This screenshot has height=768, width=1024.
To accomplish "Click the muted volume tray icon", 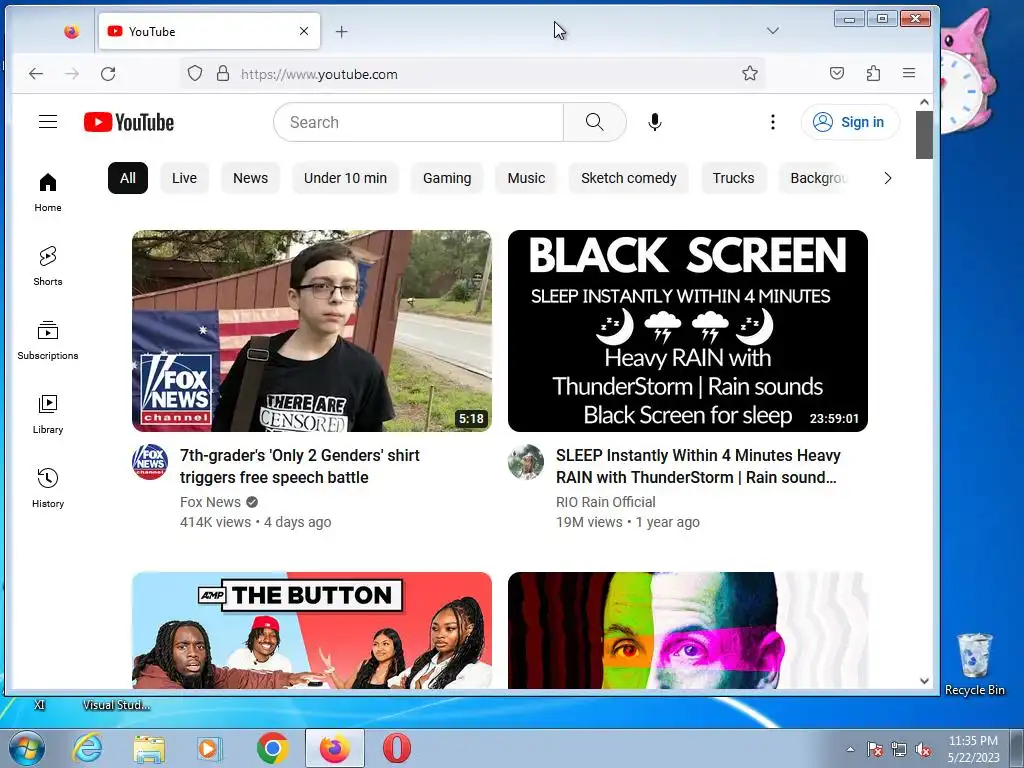I will 923,749.
